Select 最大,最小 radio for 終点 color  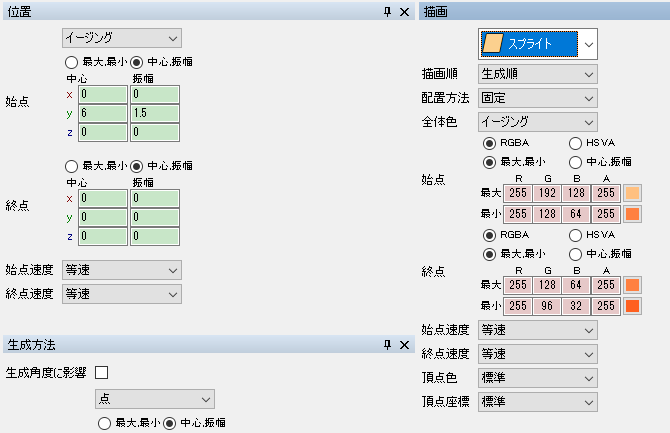tap(489, 254)
